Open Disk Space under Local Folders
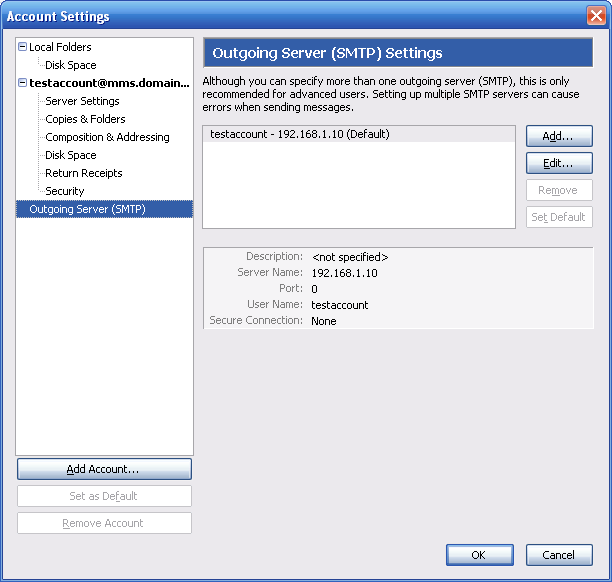The height and width of the screenshot is (582, 612). click(x=71, y=65)
